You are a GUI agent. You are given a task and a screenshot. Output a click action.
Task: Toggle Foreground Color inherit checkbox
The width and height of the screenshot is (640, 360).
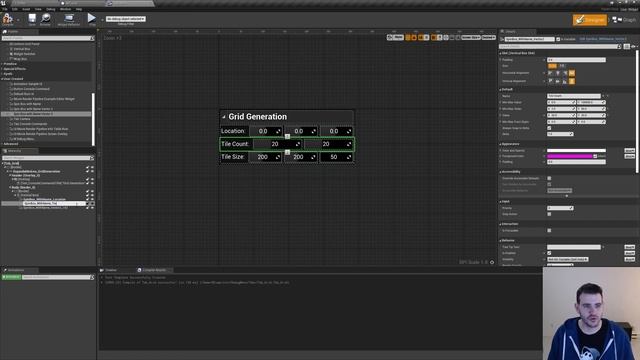point(595,156)
